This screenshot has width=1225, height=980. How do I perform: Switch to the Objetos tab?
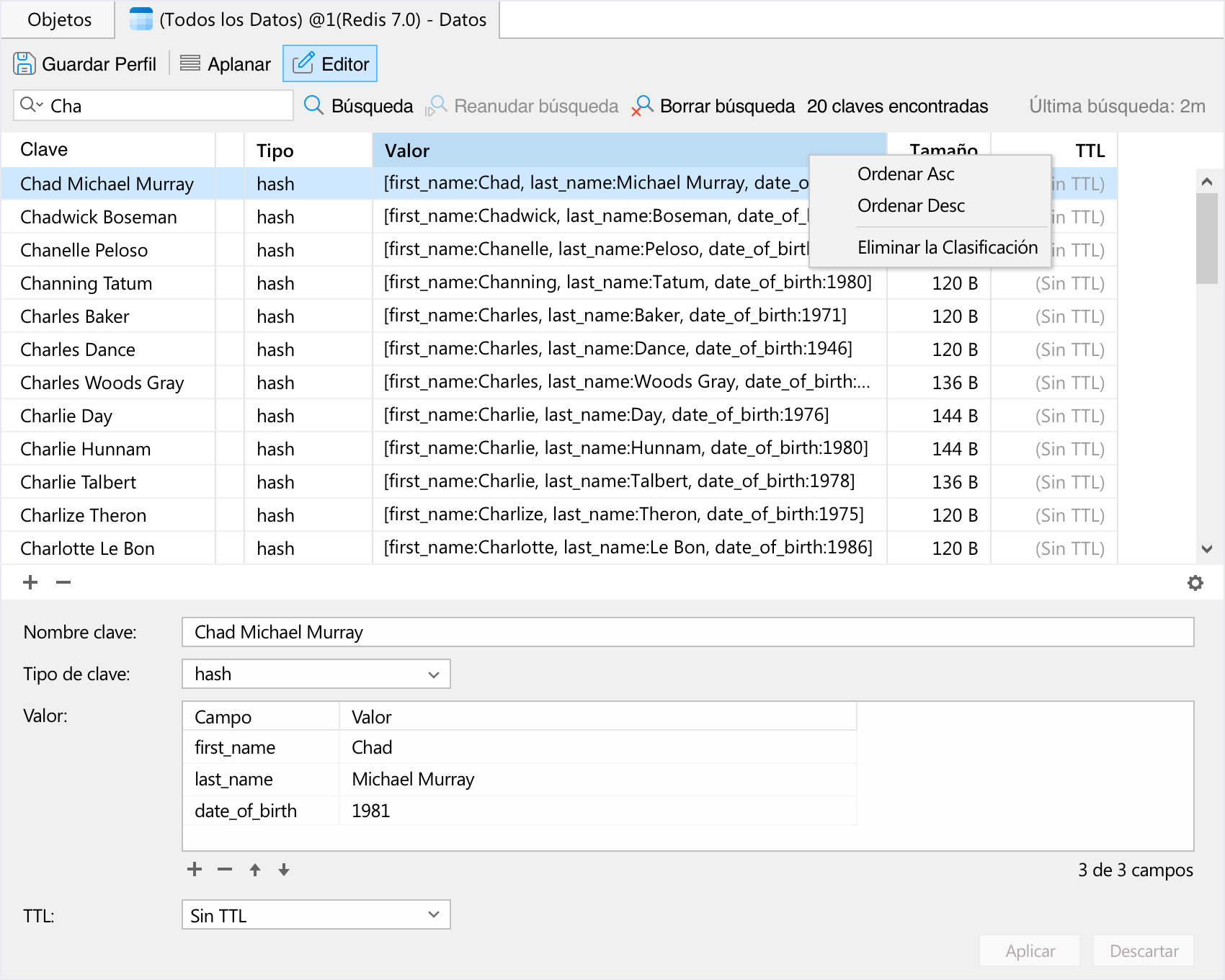(x=59, y=19)
